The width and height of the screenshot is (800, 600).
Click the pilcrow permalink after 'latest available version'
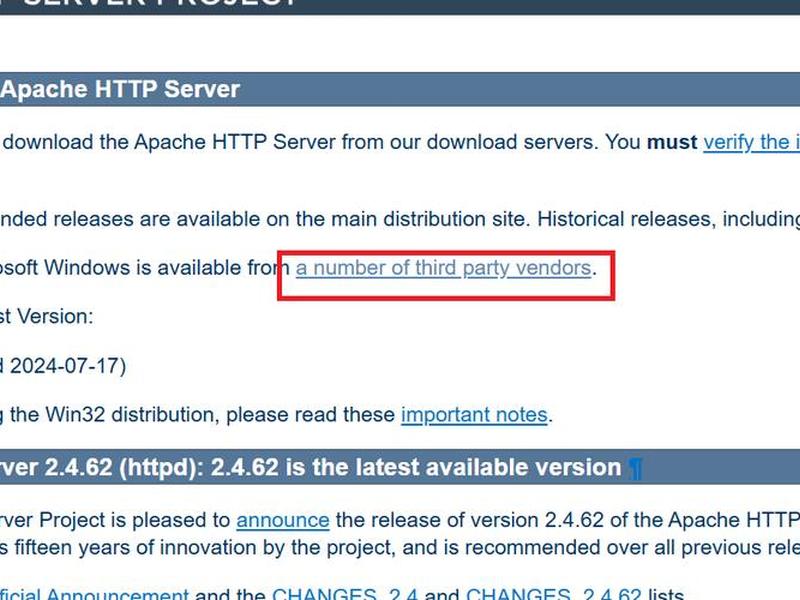(635, 468)
